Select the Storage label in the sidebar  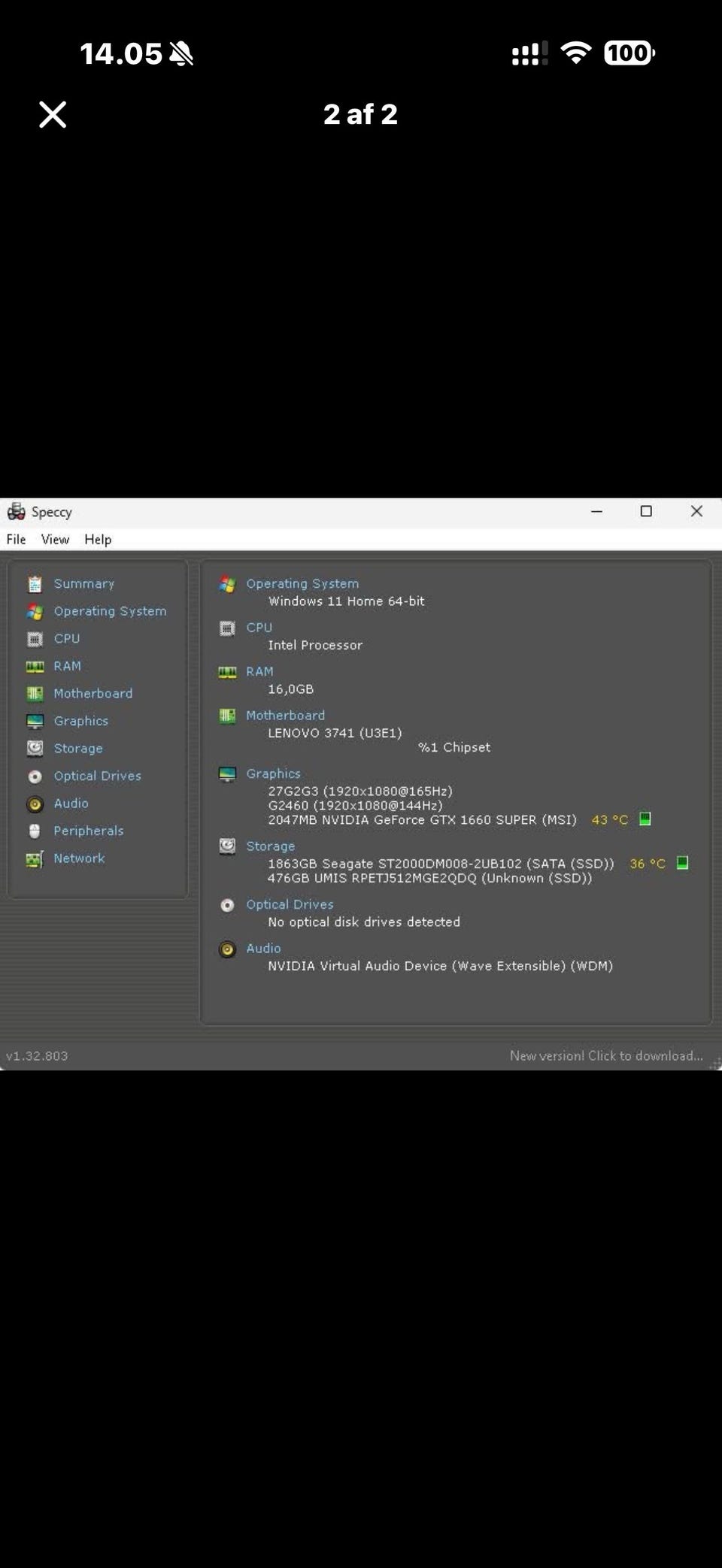78,749
